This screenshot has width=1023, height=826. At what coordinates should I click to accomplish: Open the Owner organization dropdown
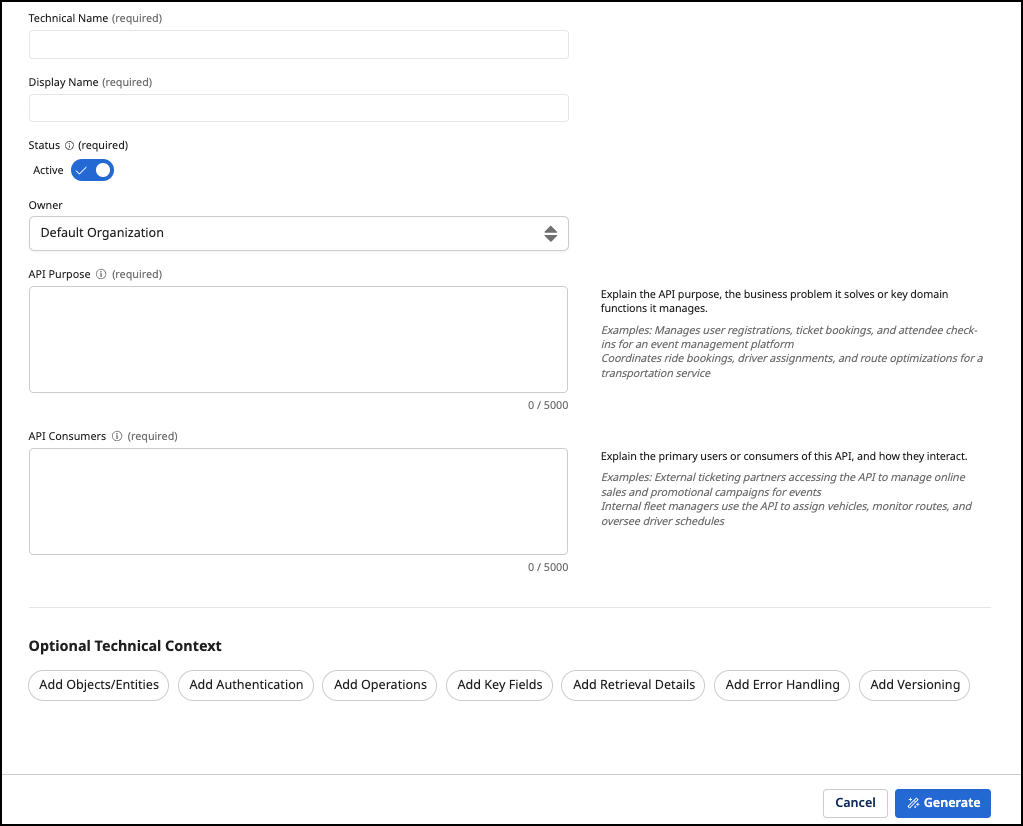pyautogui.click(x=299, y=233)
